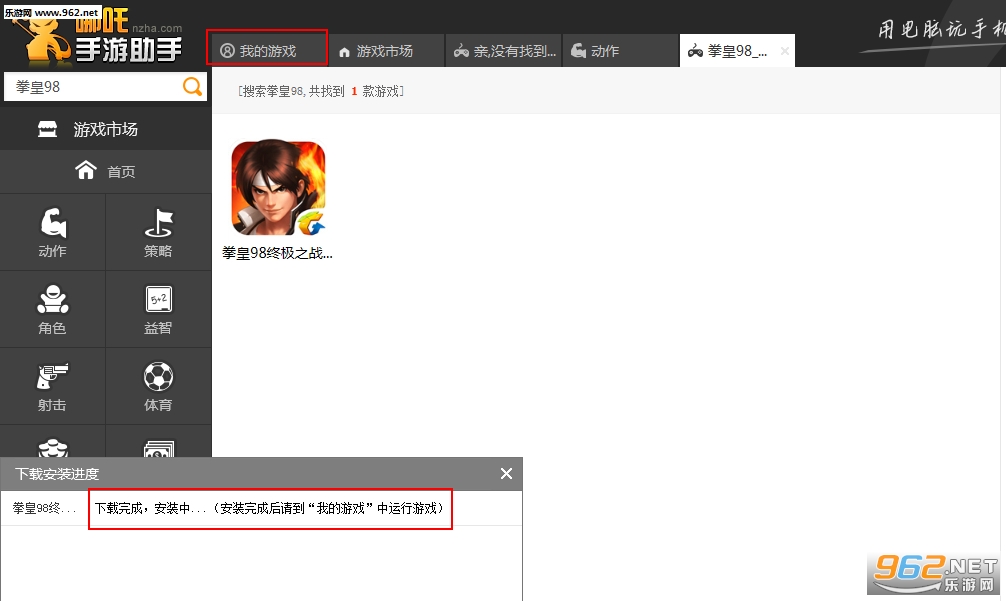Click the 下载完成，安装中 status message

[270, 509]
